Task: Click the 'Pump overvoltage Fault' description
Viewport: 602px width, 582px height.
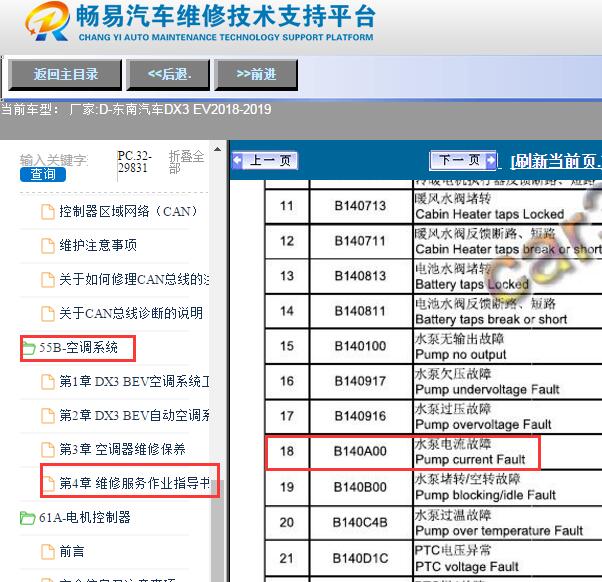Action: point(483,425)
